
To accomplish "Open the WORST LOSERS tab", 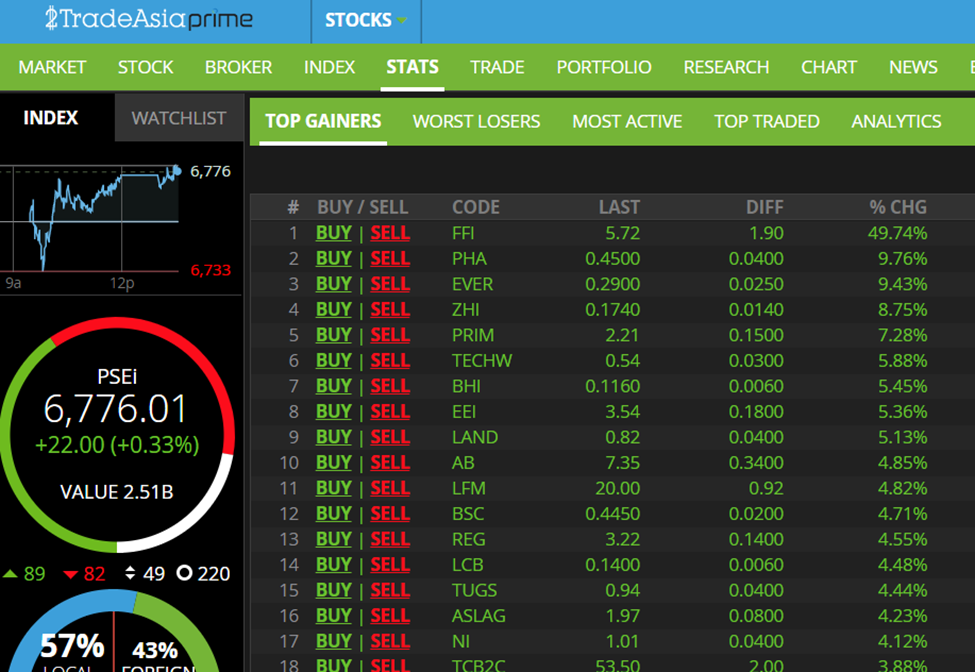I will 476,121.
